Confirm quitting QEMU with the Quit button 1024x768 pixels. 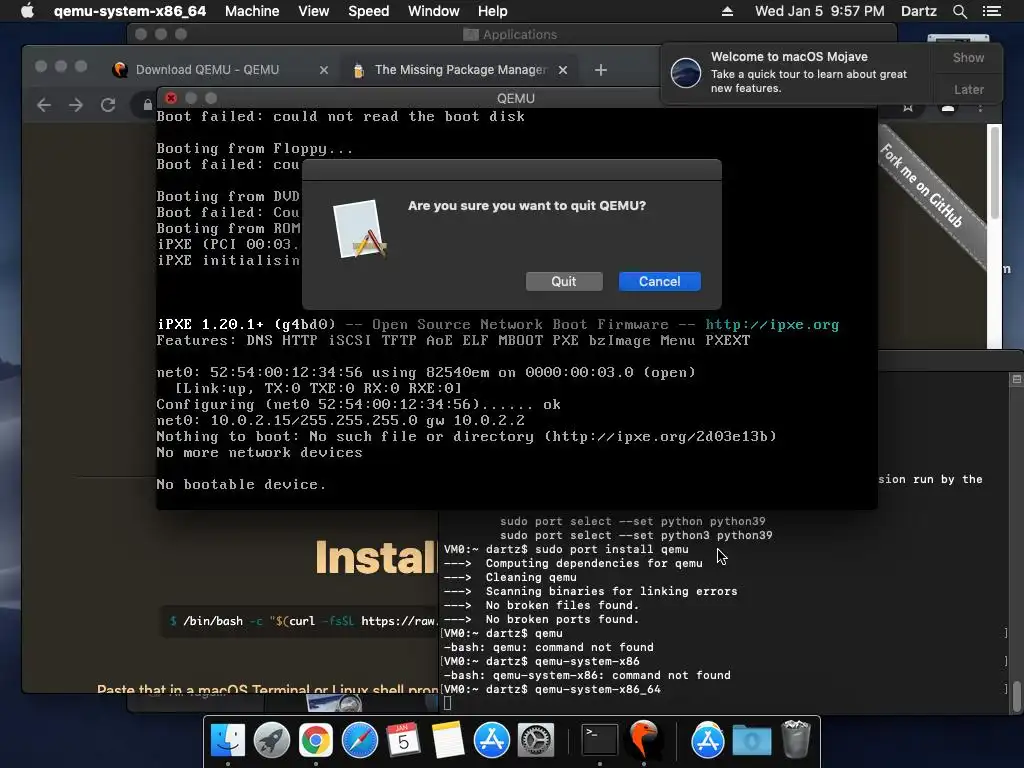coord(564,281)
